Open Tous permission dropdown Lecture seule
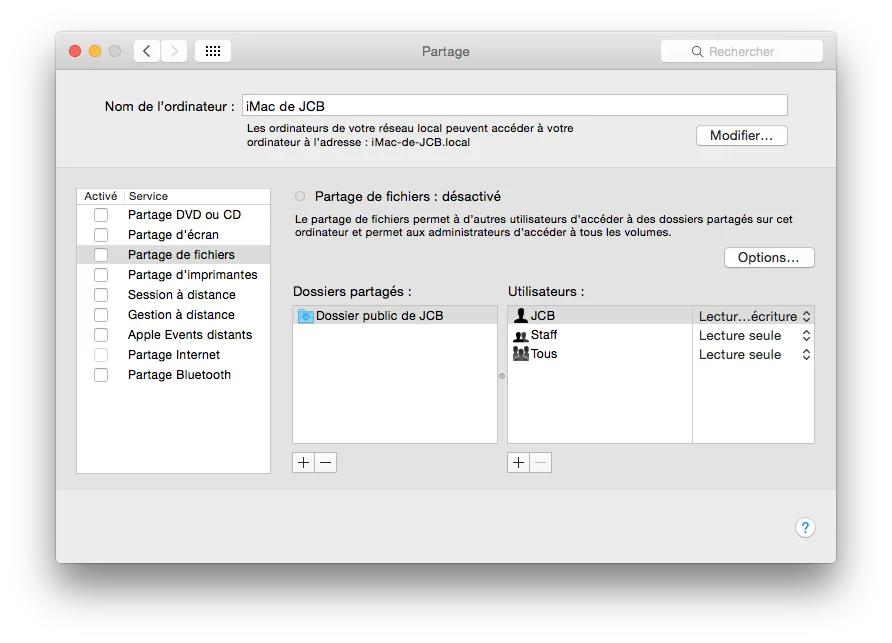Viewport: 892px width, 643px height. (754, 355)
